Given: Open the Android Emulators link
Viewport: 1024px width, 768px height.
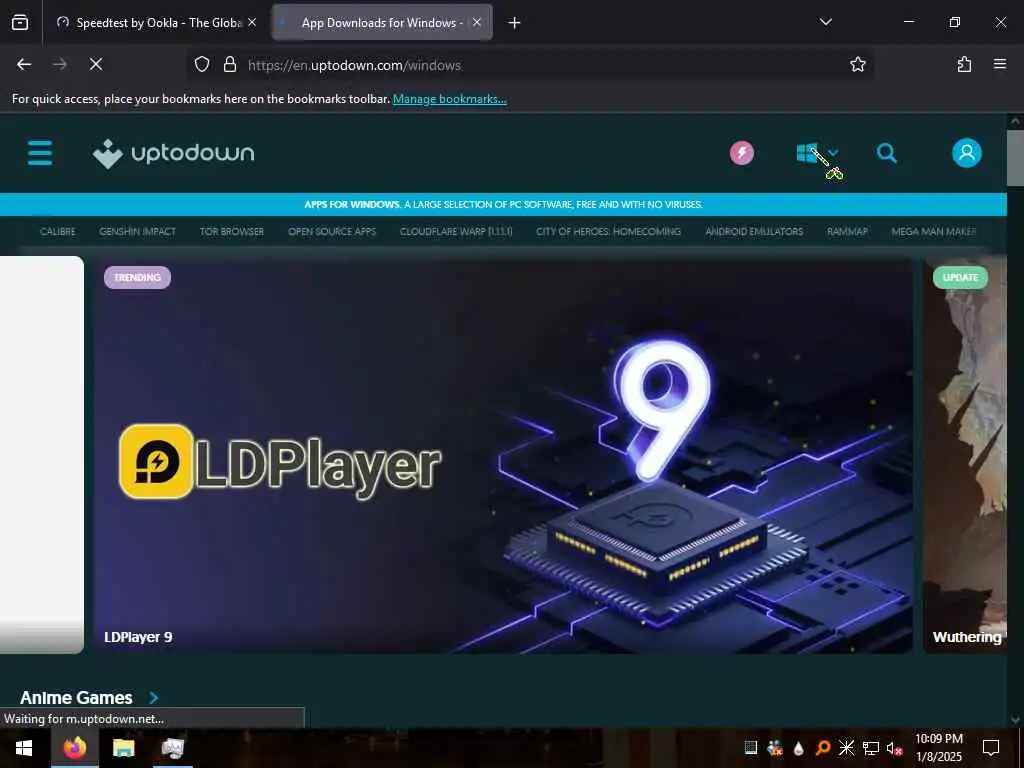Looking at the screenshot, I should pyautogui.click(x=754, y=231).
